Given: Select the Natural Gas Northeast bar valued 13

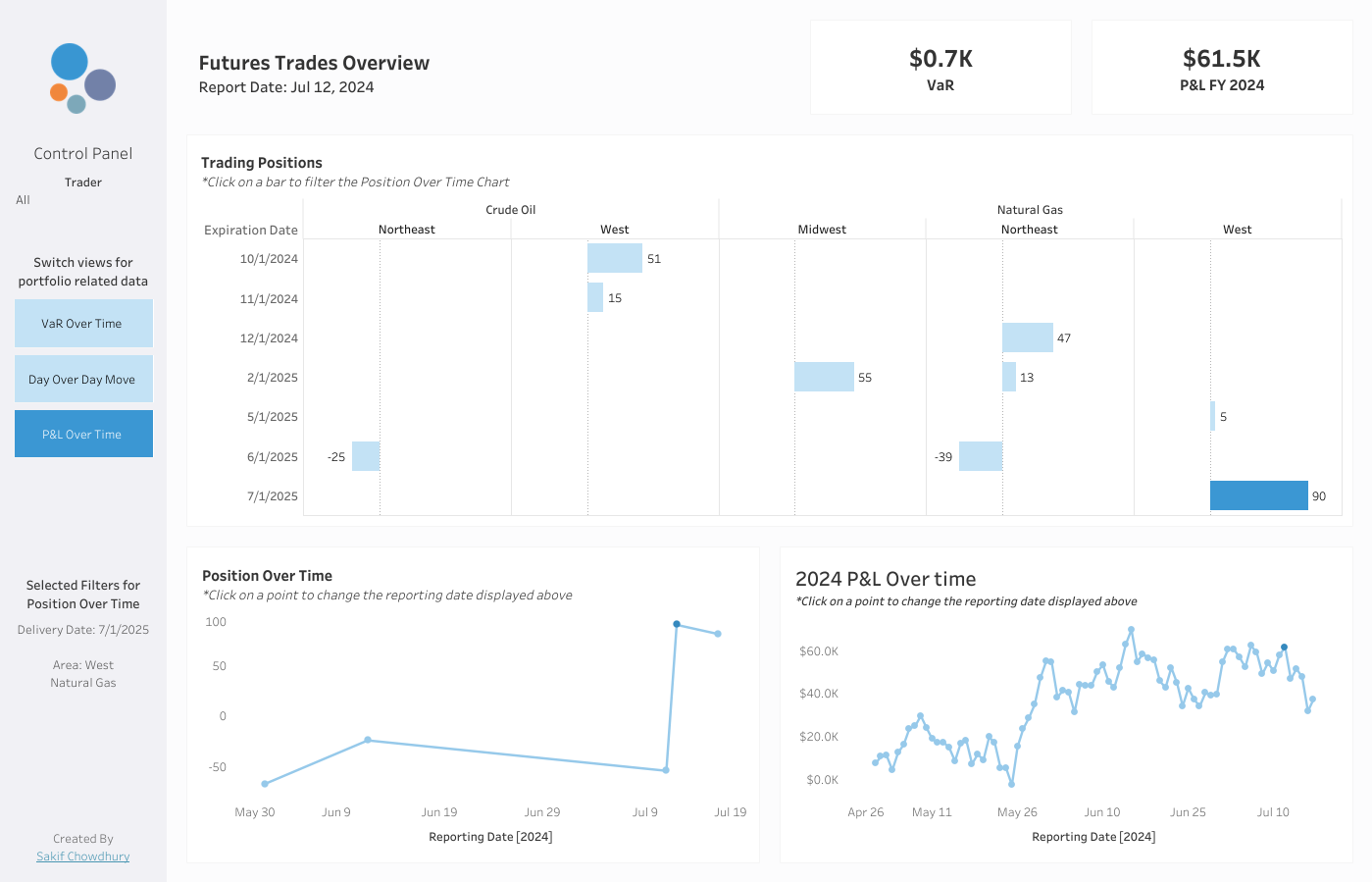Looking at the screenshot, I should pos(1009,377).
